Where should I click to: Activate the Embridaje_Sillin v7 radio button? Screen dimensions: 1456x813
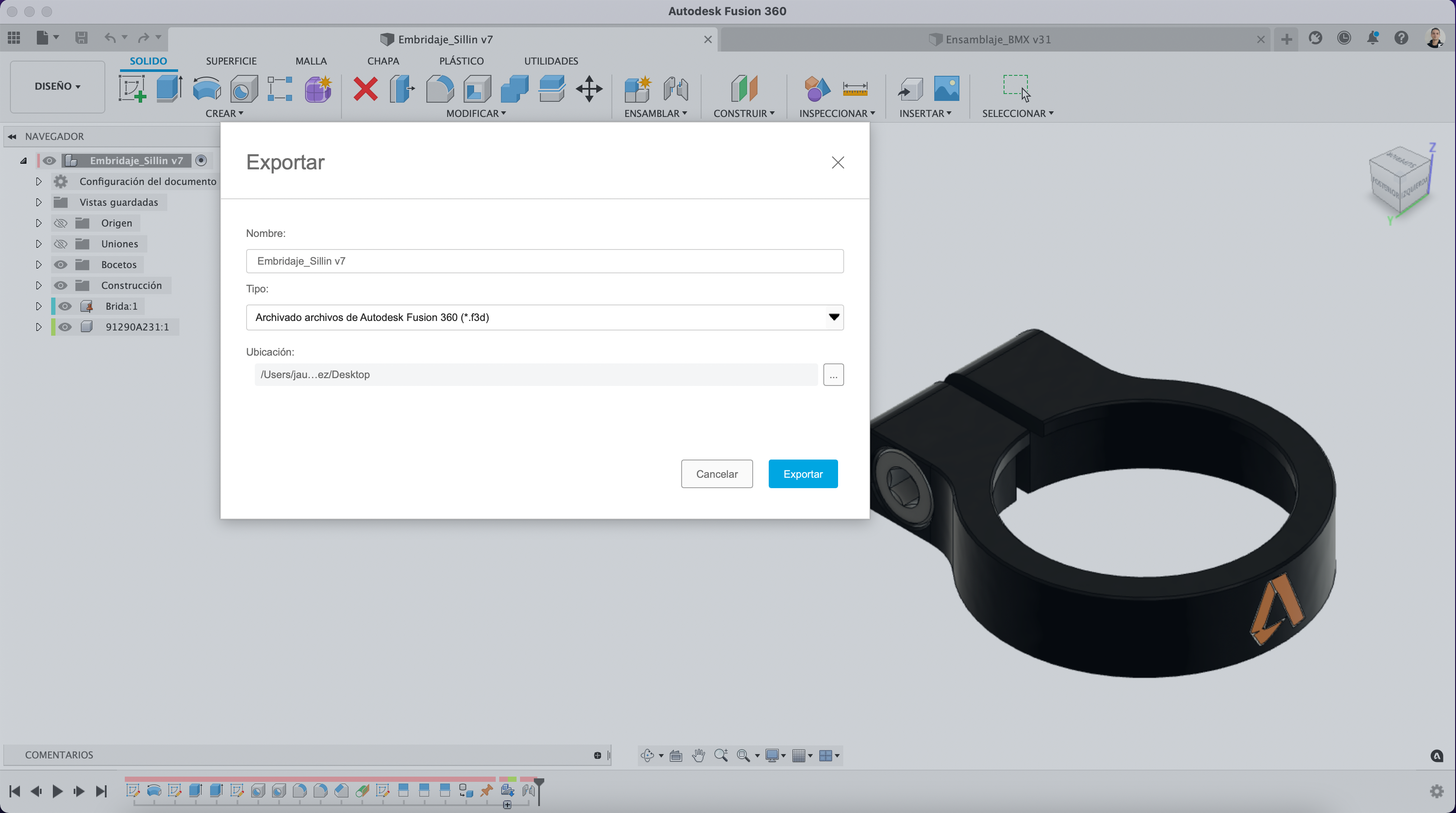click(201, 160)
